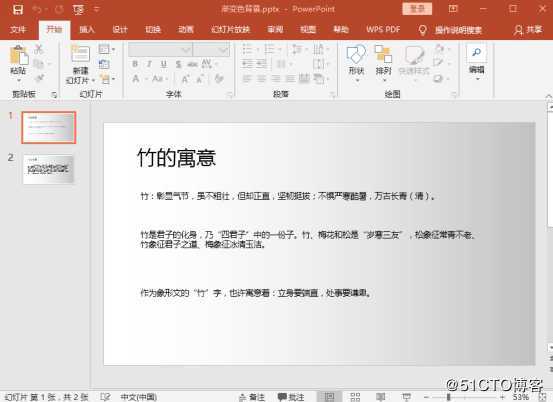The height and width of the screenshot is (402, 553).
Task: Toggle Bold formatting
Action: point(135,64)
